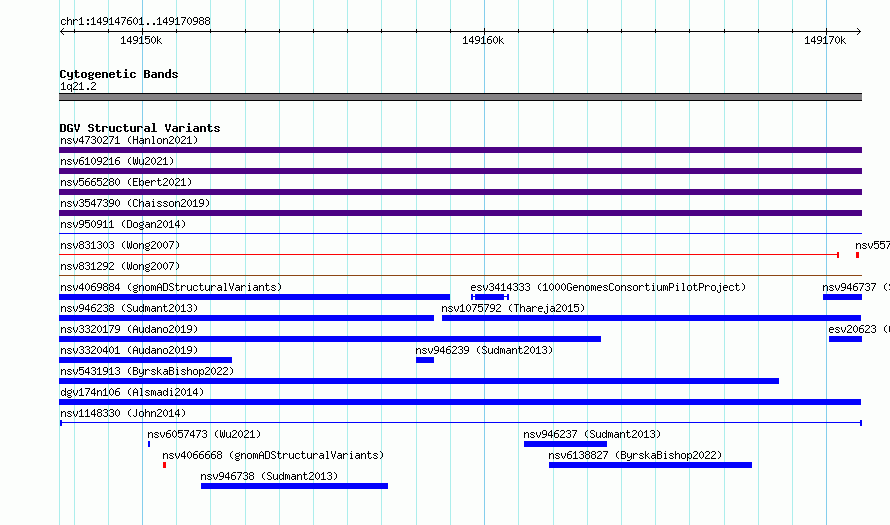Click the right arrowhead of the ruler
The image size is (890, 525).
(x=859, y=31)
